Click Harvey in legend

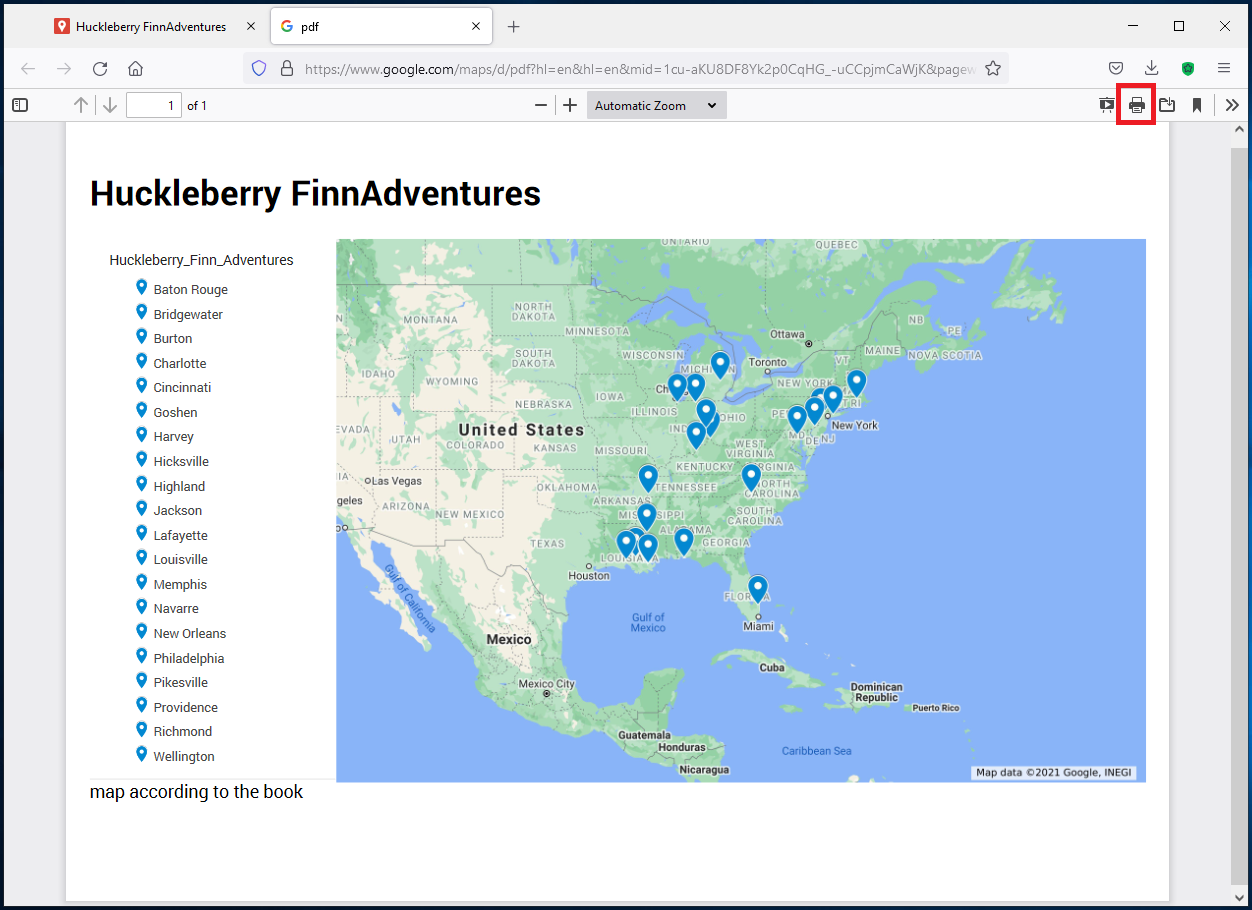coord(174,437)
